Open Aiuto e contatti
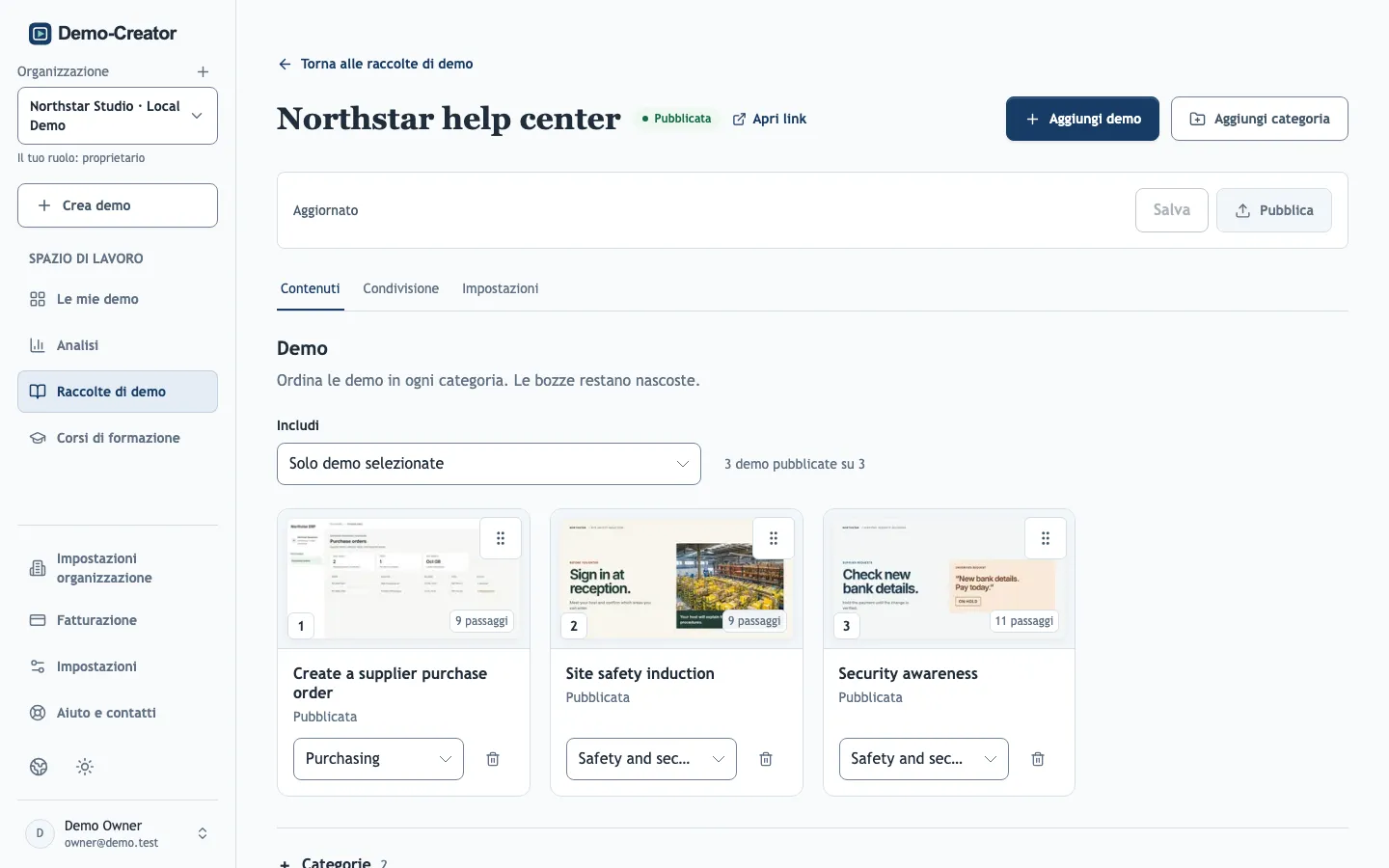This screenshot has width=1389, height=868. [118, 713]
